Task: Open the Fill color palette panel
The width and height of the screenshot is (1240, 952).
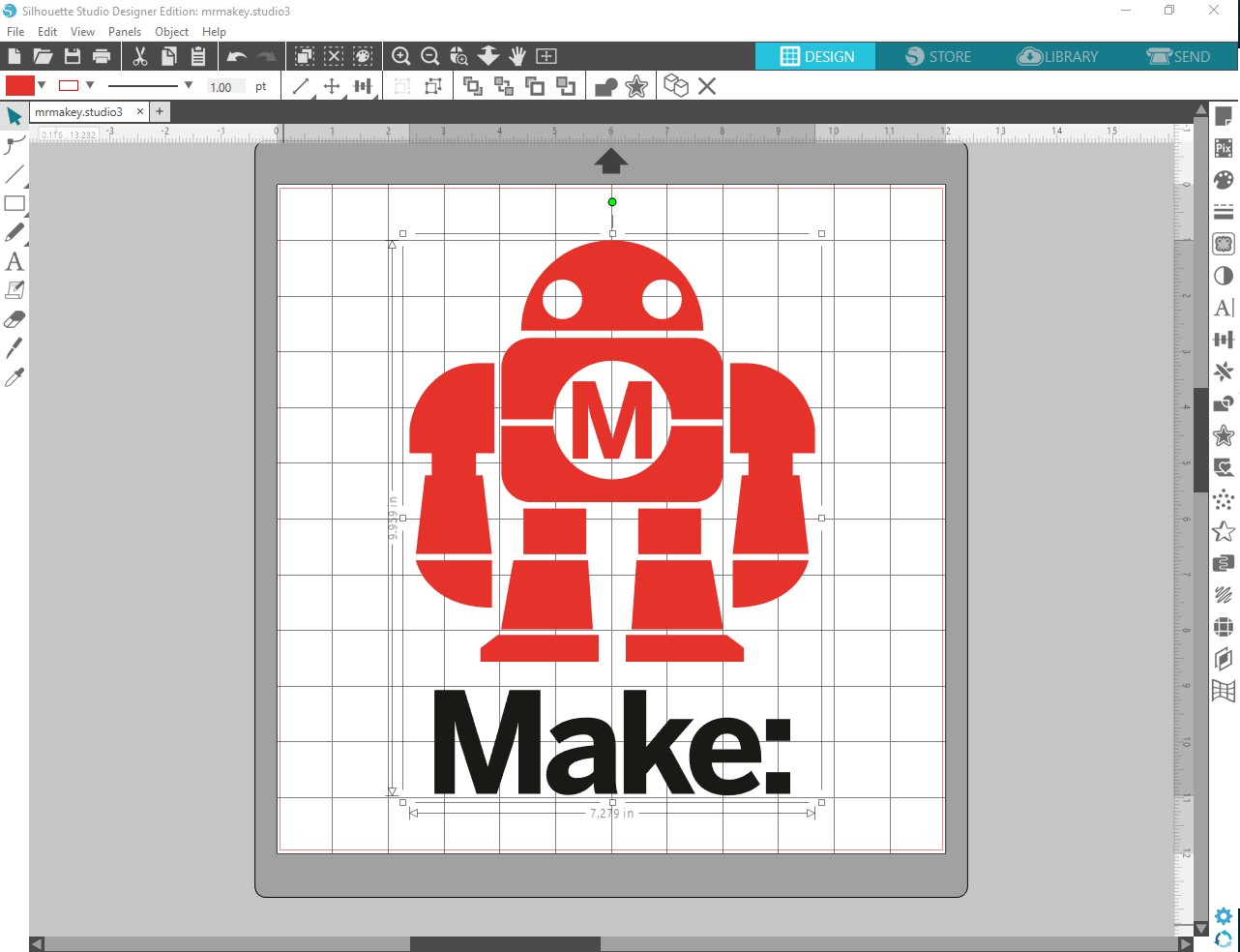Action: [1224, 180]
